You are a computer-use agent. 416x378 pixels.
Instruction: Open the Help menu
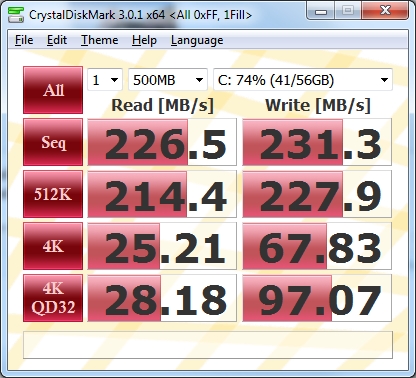(x=144, y=40)
